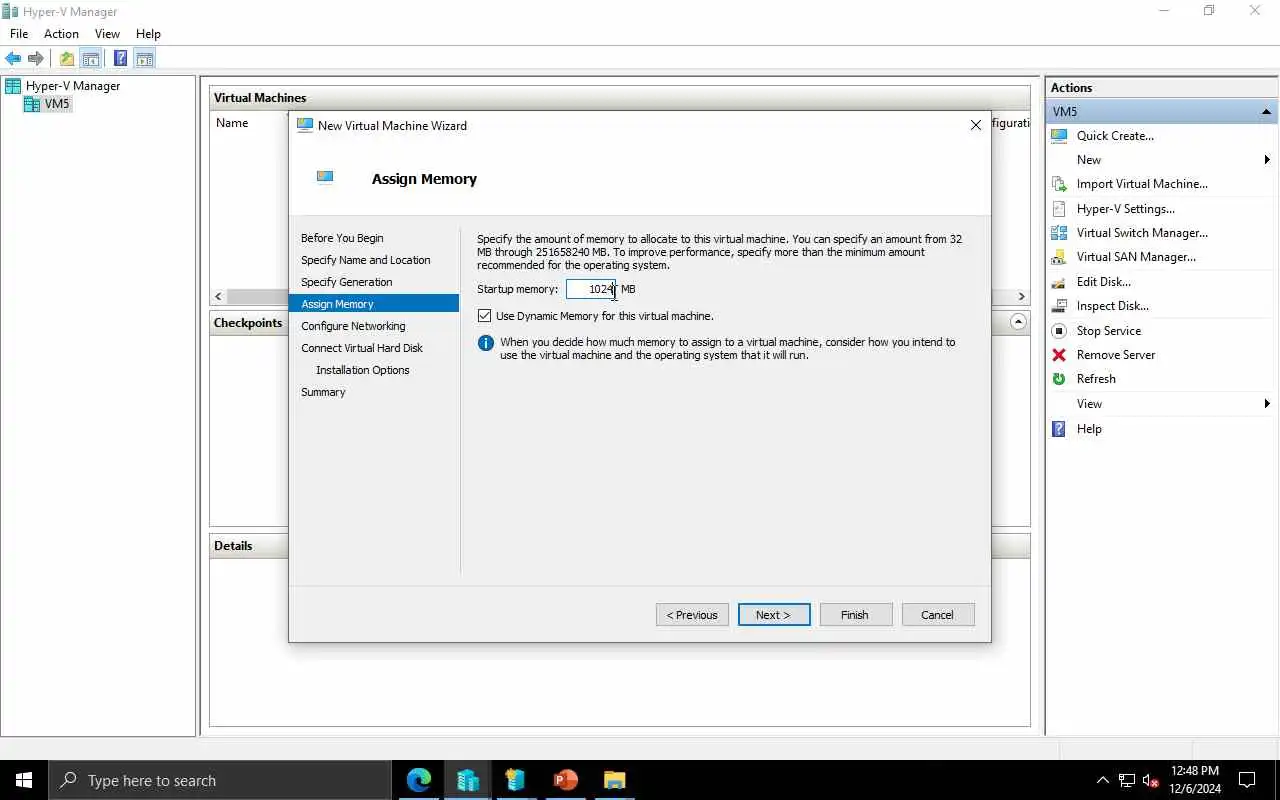This screenshot has width=1280, height=800.
Task: Click the Back arrow toolbar icon
Action: 13,58
